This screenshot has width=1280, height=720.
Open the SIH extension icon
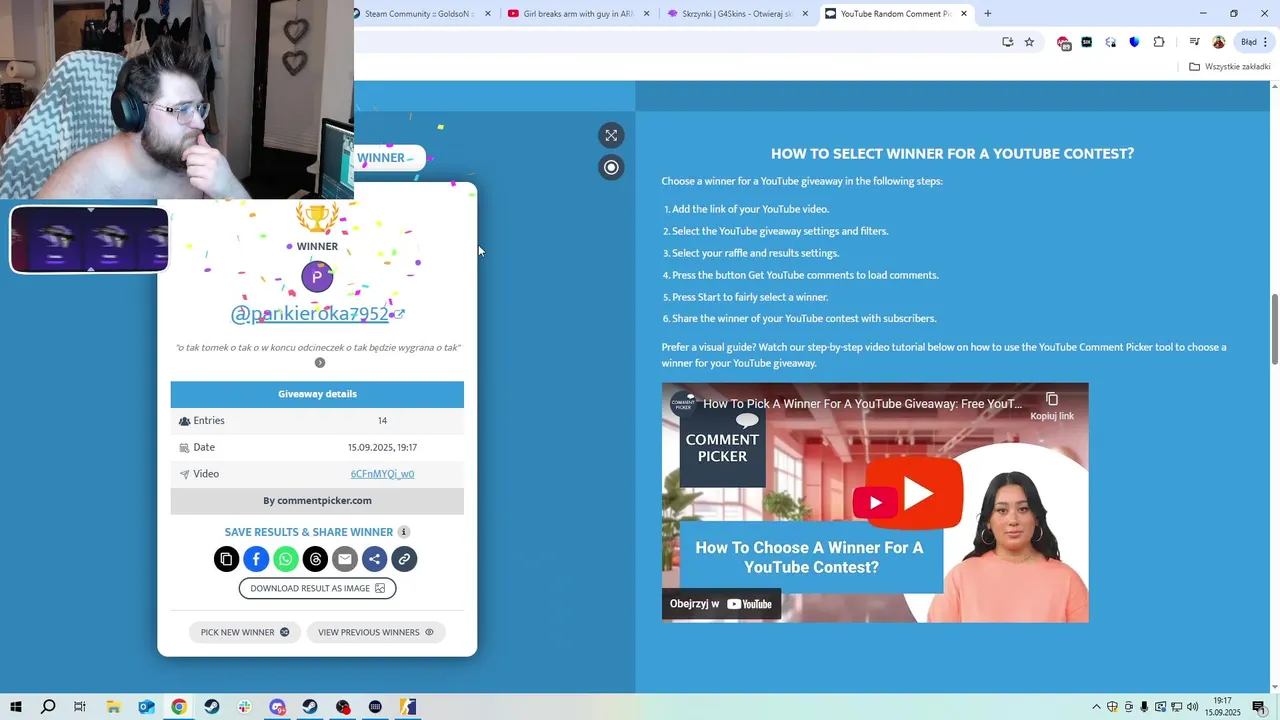coord(1086,42)
